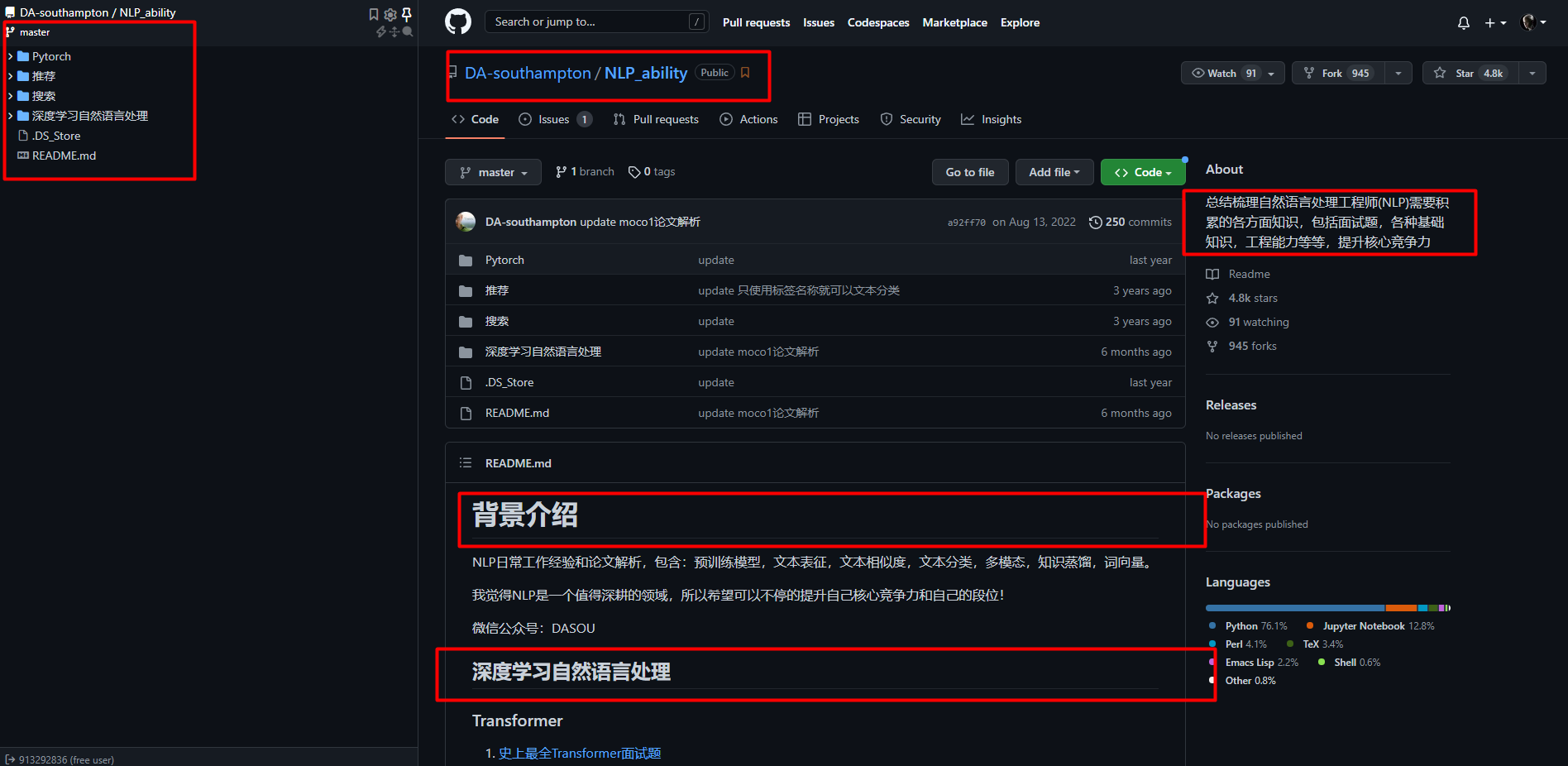
Task: Open Octotree settings gear
Action: click(390, 14)
